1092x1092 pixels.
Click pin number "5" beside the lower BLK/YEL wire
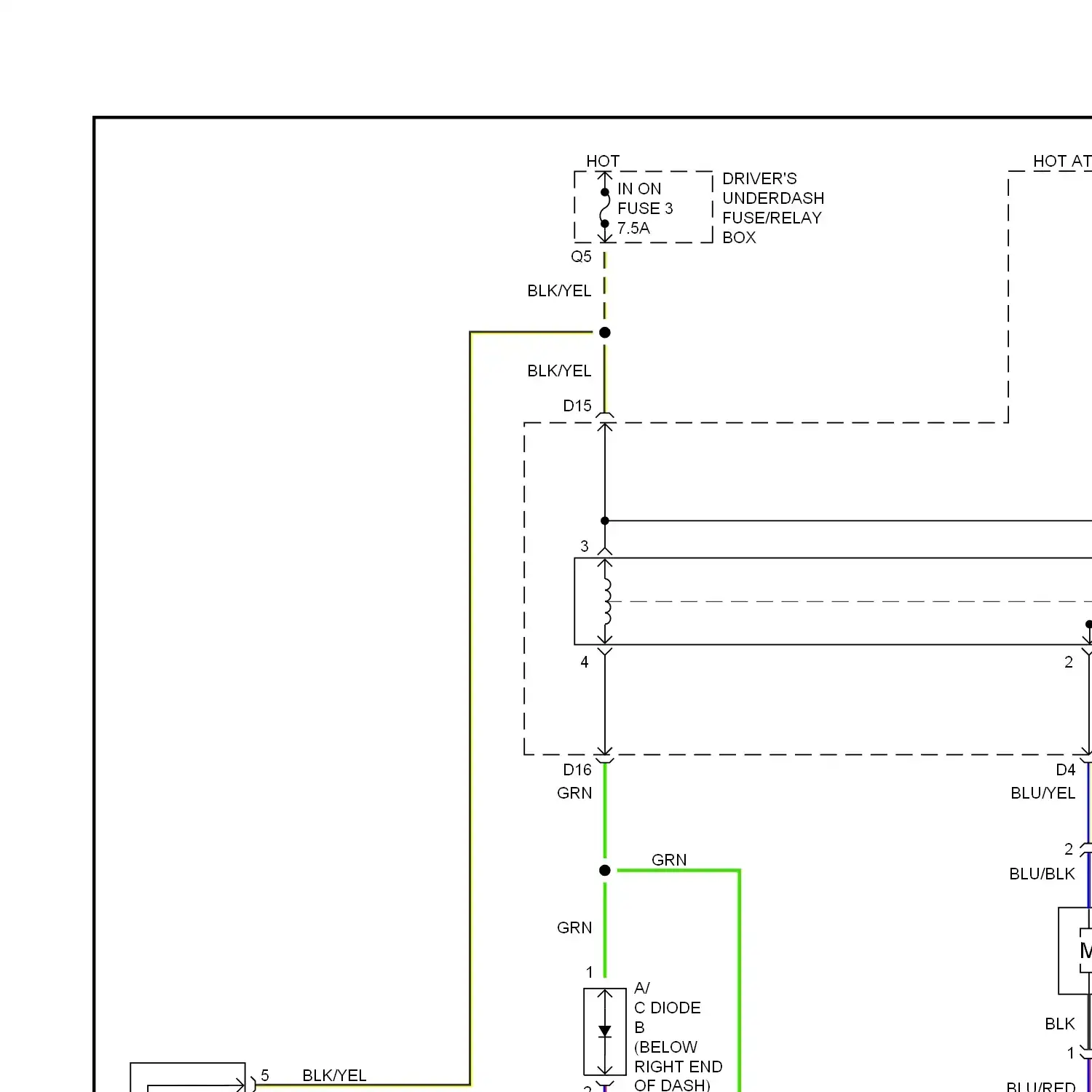point(265,1075)
